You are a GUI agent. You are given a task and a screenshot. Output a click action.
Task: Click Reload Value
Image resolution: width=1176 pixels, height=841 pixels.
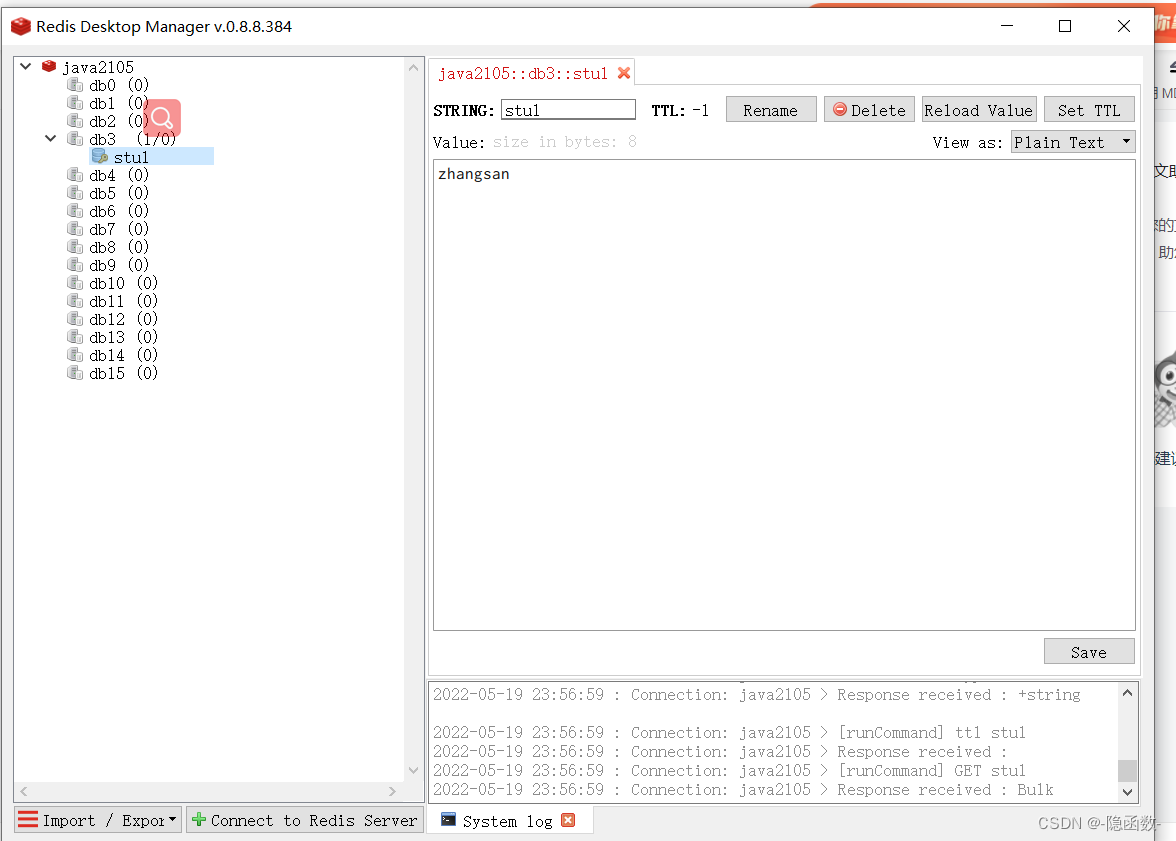(978, 109)
